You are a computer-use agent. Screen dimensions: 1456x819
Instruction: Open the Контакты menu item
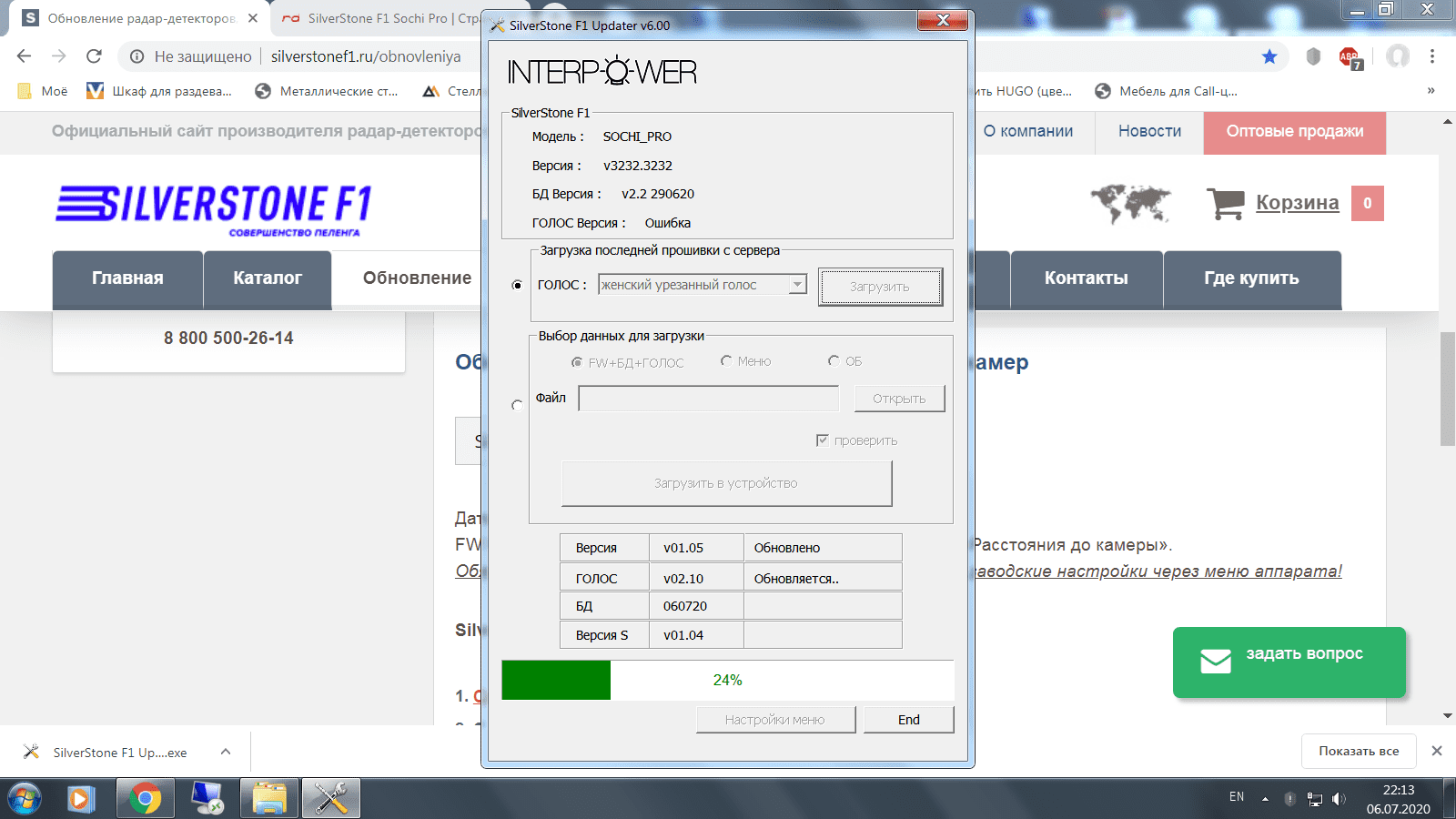[x=1087, y=278]
